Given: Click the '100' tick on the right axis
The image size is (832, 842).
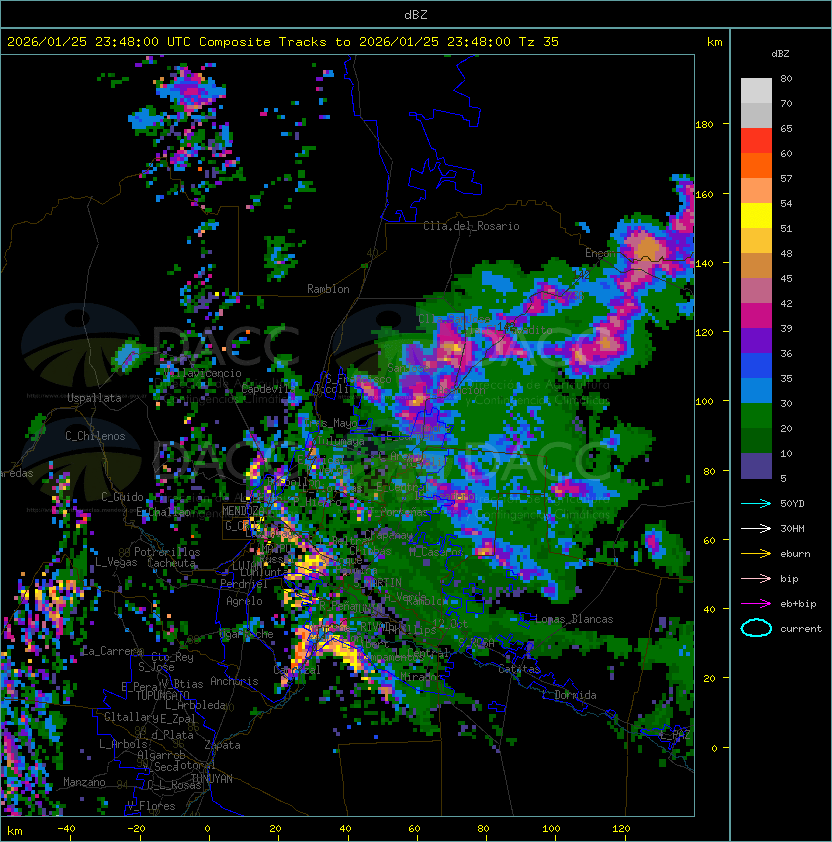Looking at the screenshot, I should click(x=704, y=402).
